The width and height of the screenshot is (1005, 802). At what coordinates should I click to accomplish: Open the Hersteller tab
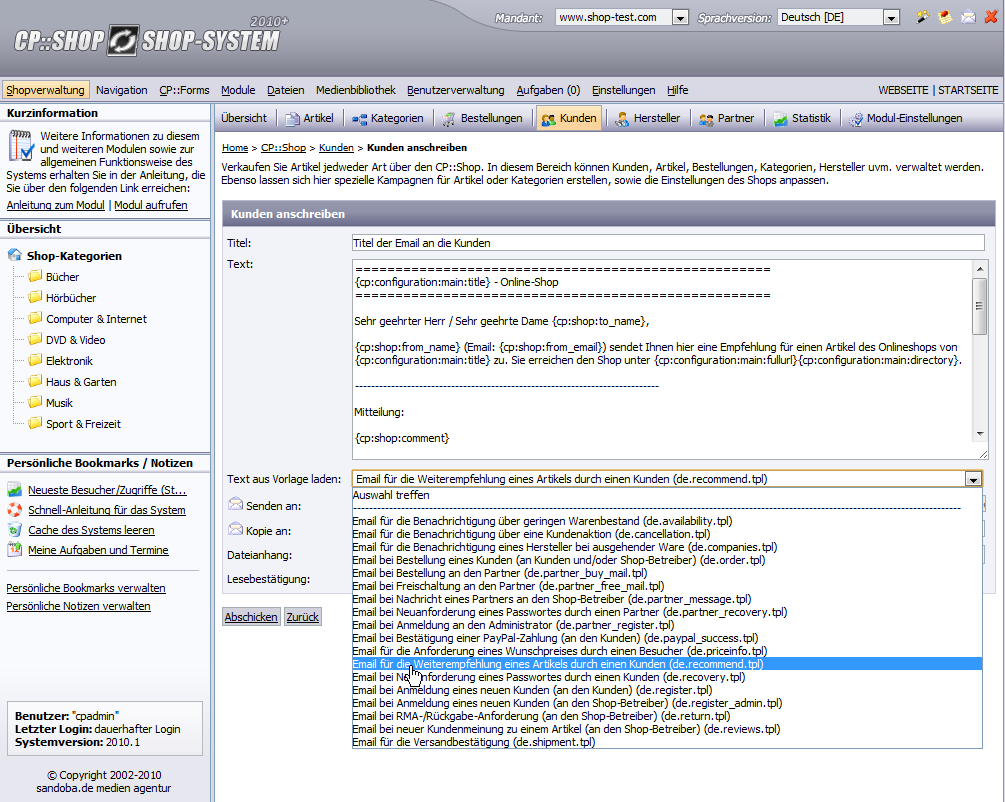coord(647,118)
